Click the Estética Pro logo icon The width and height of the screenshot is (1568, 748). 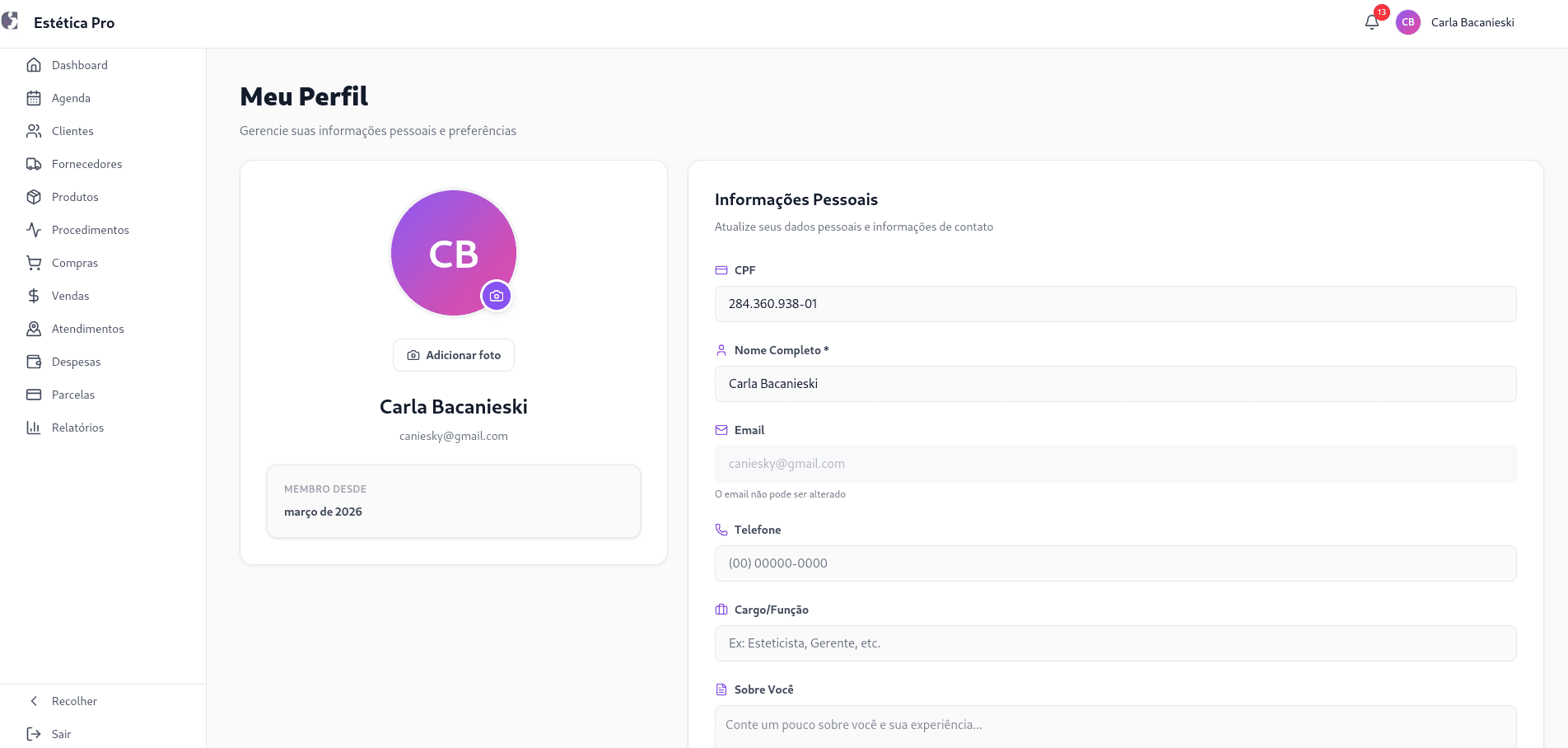click(10, 21)
